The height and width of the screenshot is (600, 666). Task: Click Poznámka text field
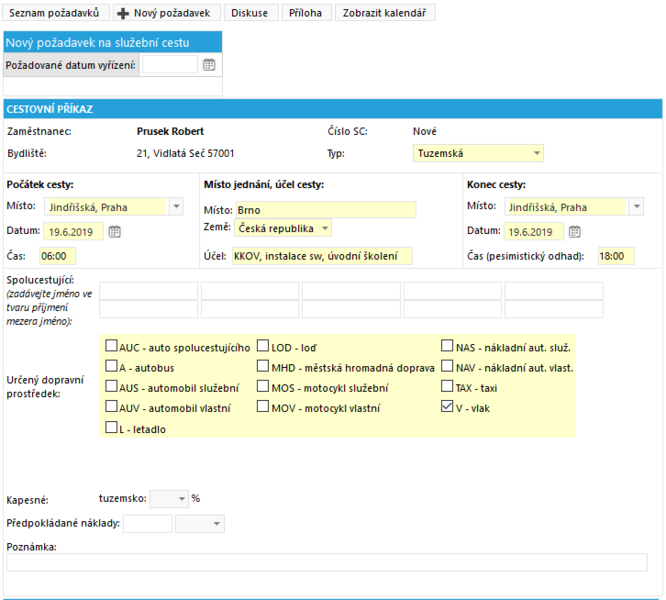pos(327,562)
